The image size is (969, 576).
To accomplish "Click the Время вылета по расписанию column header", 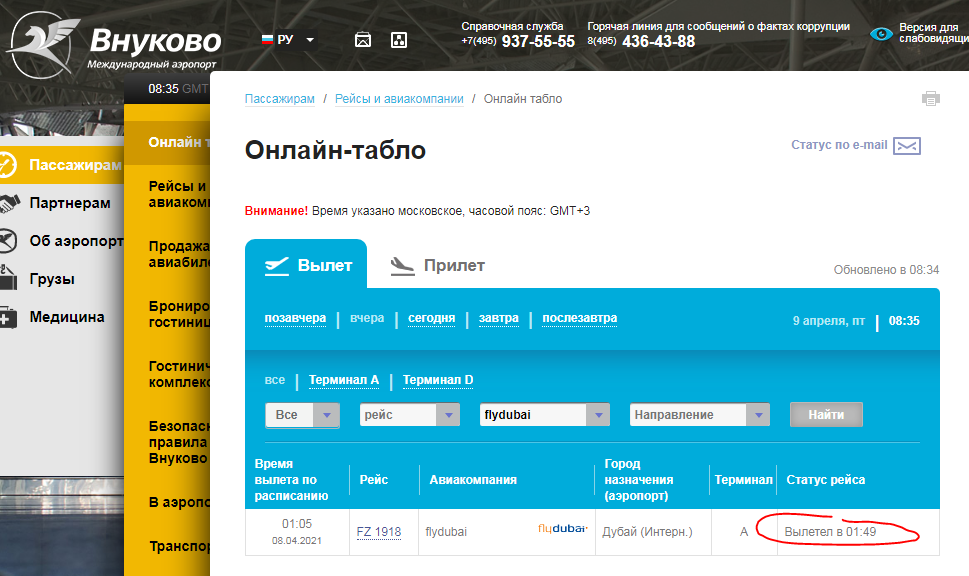I will coord(291,480).
